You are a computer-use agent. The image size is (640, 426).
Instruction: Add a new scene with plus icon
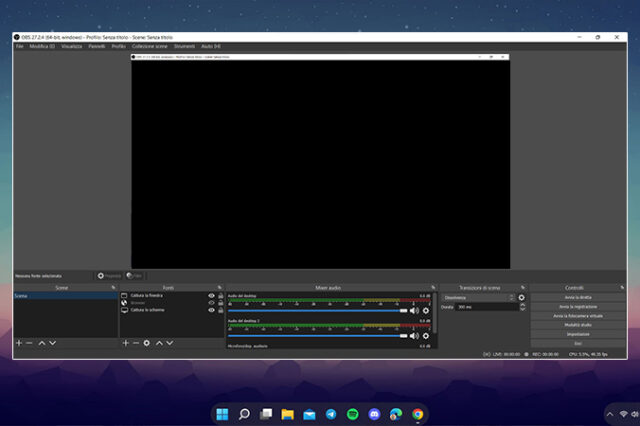pyautogui.click(x=18, y=343)
